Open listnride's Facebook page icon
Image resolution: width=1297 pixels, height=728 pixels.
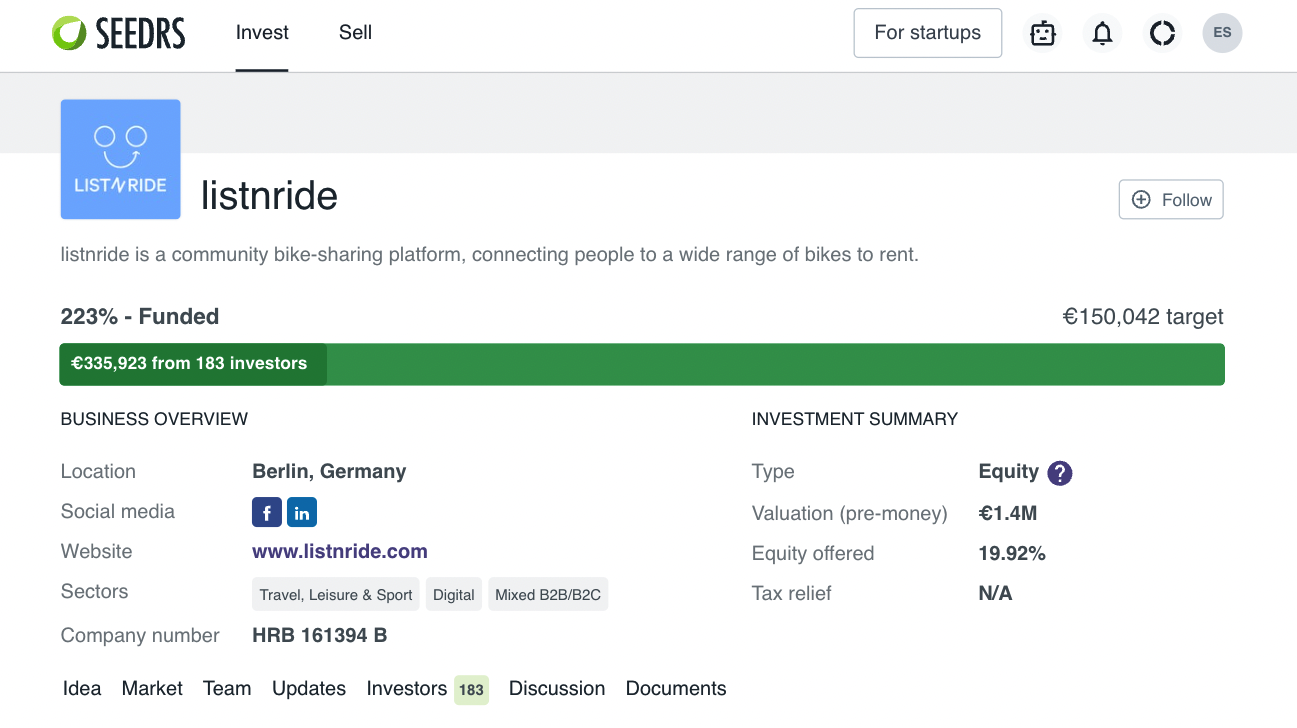(x=267, y=513)
